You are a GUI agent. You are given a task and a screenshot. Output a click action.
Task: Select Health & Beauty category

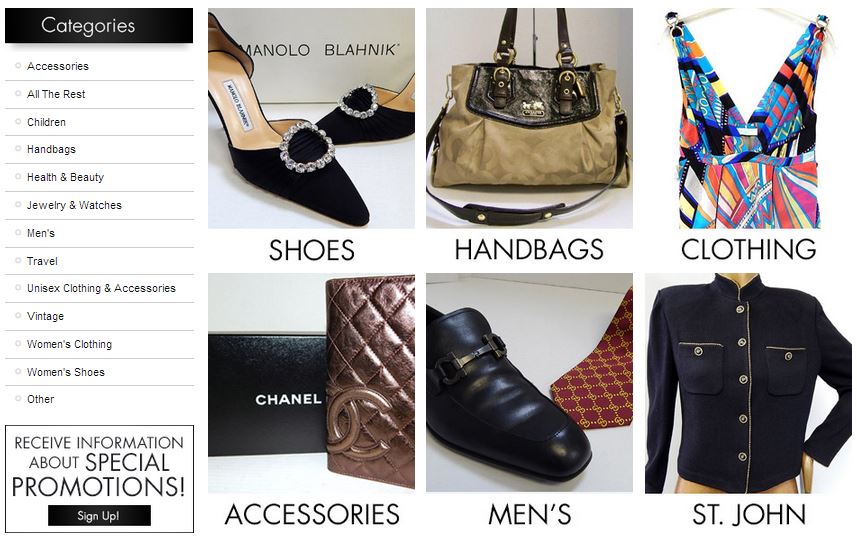[66, 177]
